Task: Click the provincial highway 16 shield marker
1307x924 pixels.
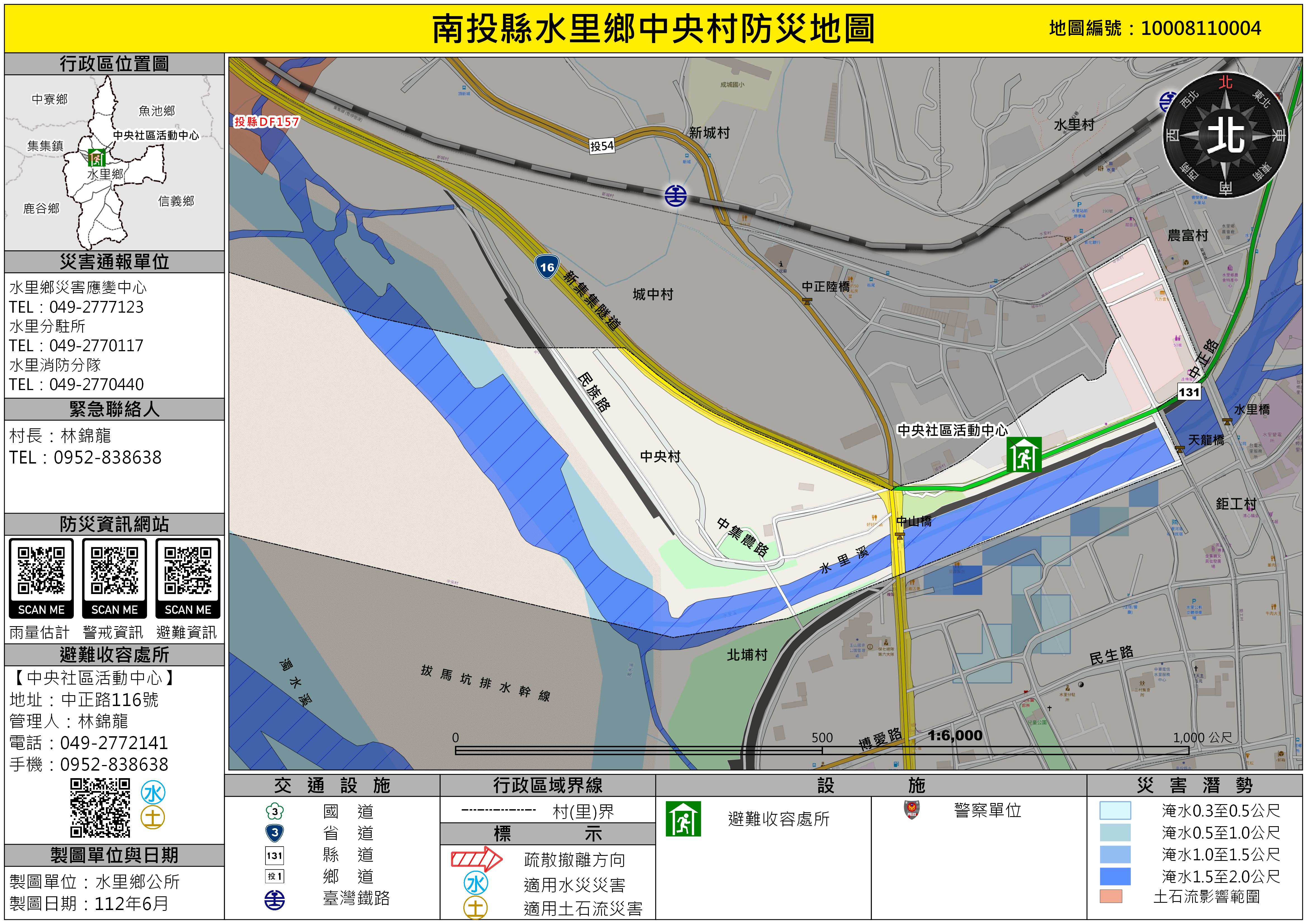Action: coord(547,267)
